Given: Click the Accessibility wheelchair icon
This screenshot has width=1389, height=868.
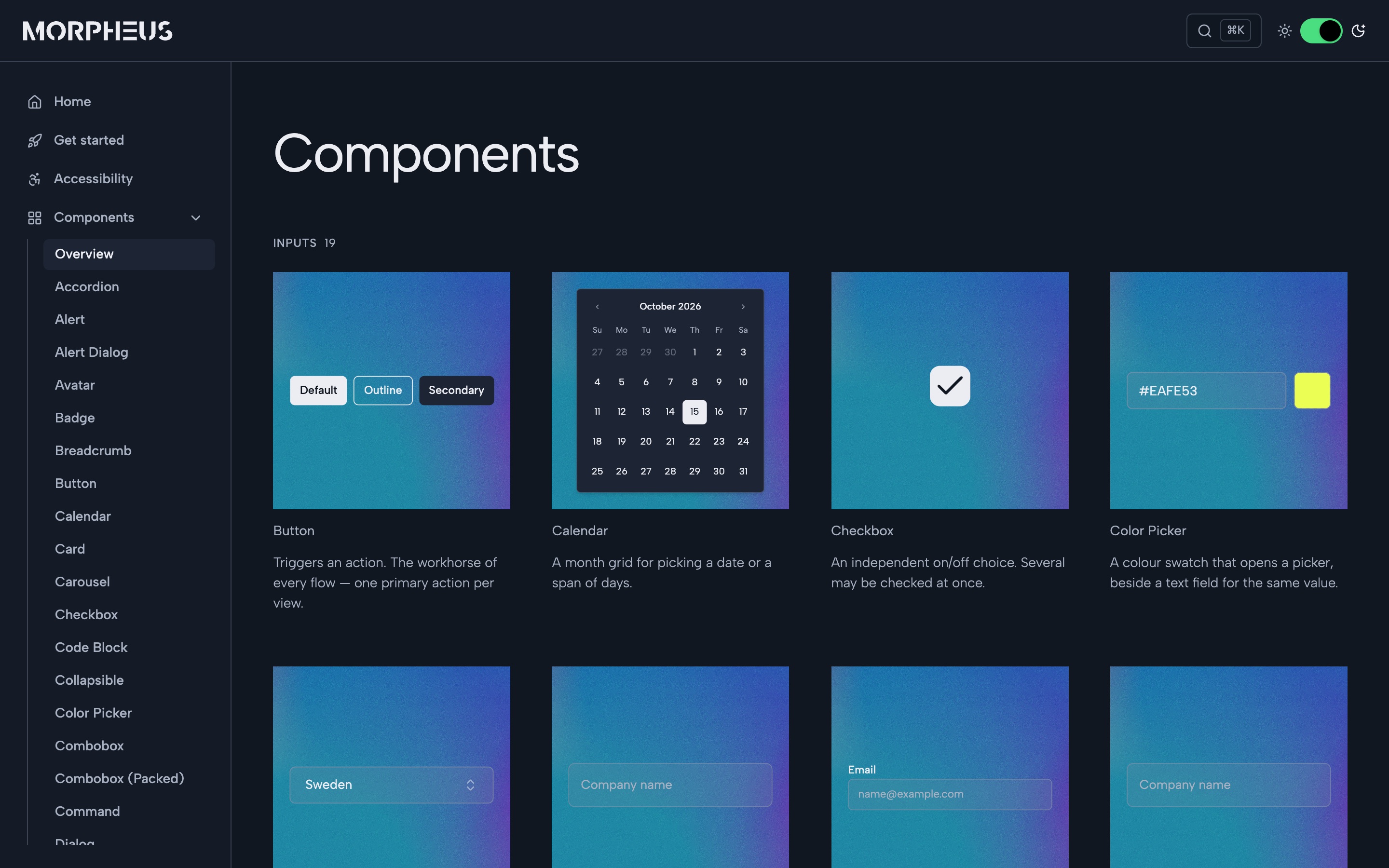Looking at the screenshot, I should (x=35, y=179).
